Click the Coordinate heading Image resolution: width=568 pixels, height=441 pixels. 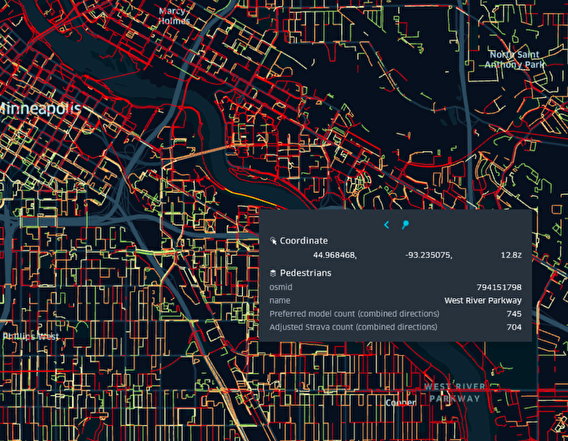[x=304, y=241]
